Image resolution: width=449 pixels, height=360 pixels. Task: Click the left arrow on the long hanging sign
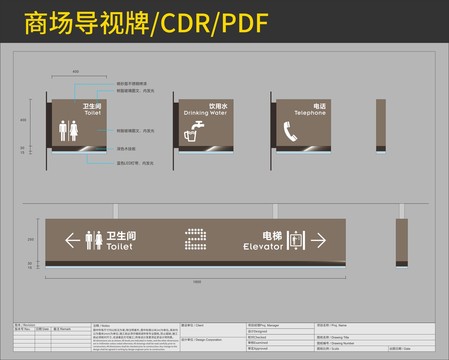click(72, 240)
